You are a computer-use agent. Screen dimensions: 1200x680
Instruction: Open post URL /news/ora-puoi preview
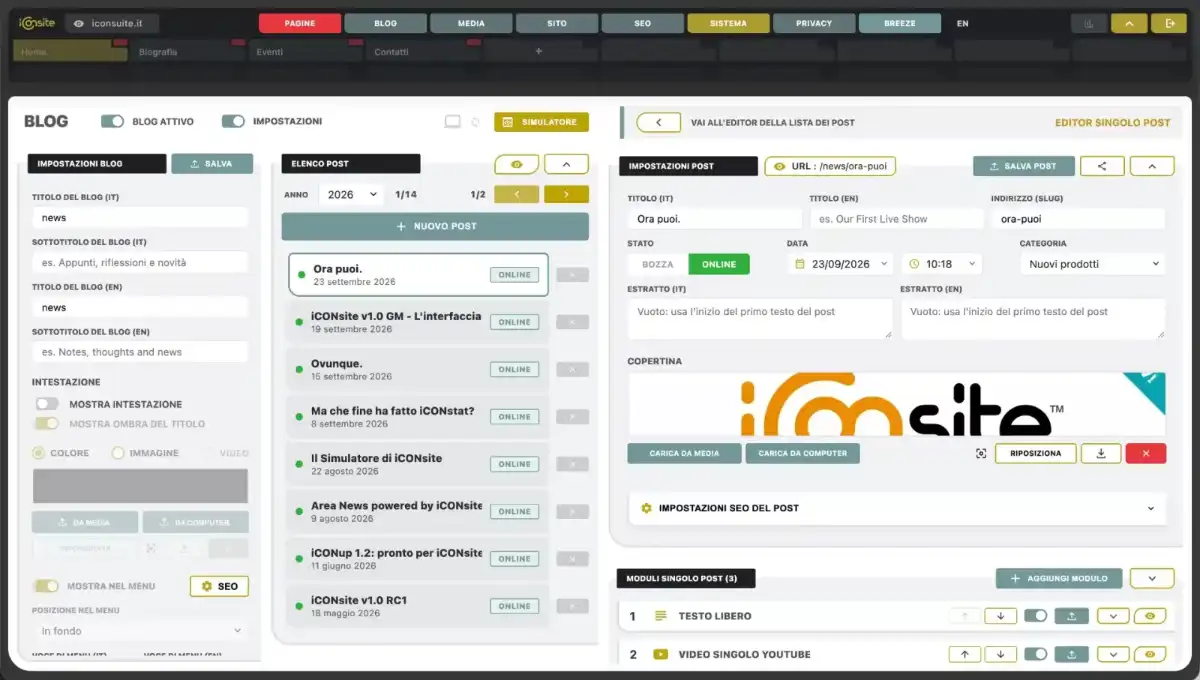(830, 166)
